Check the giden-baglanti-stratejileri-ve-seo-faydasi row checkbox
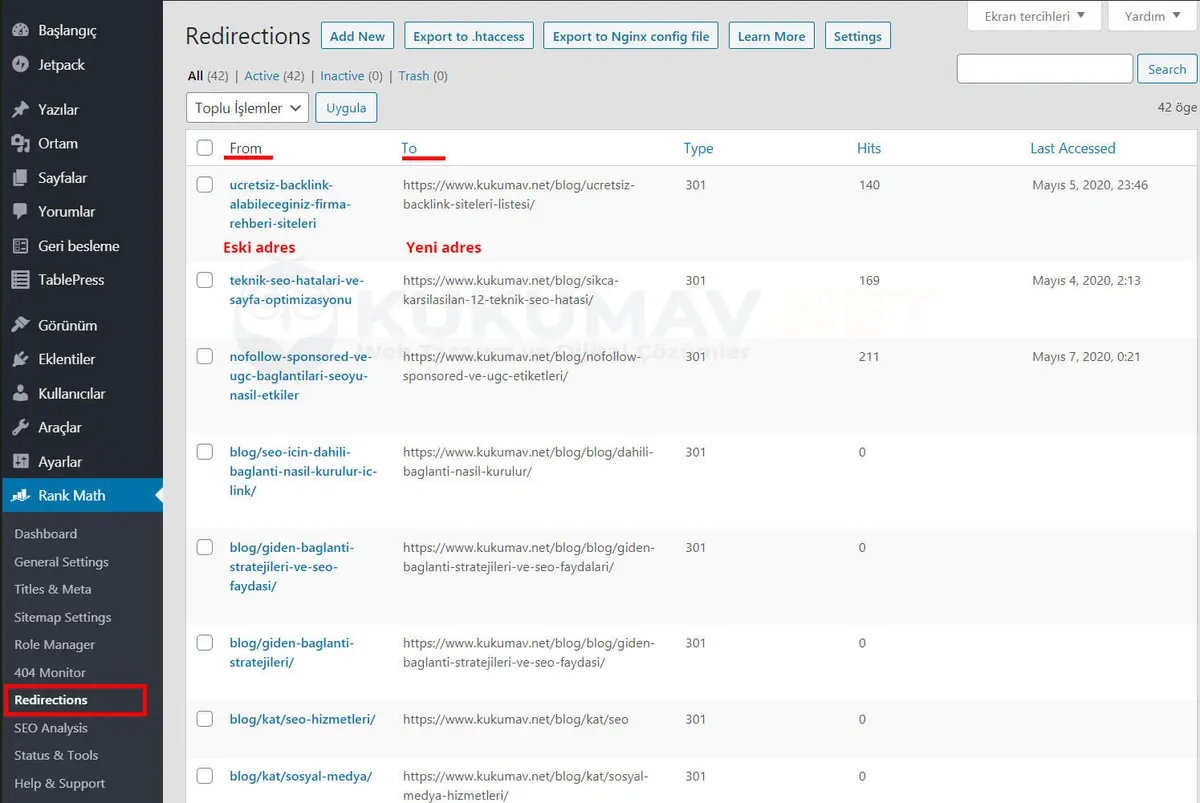Image resolution: width=1200 pixels, height=803 pixels. tap(205, 547)
